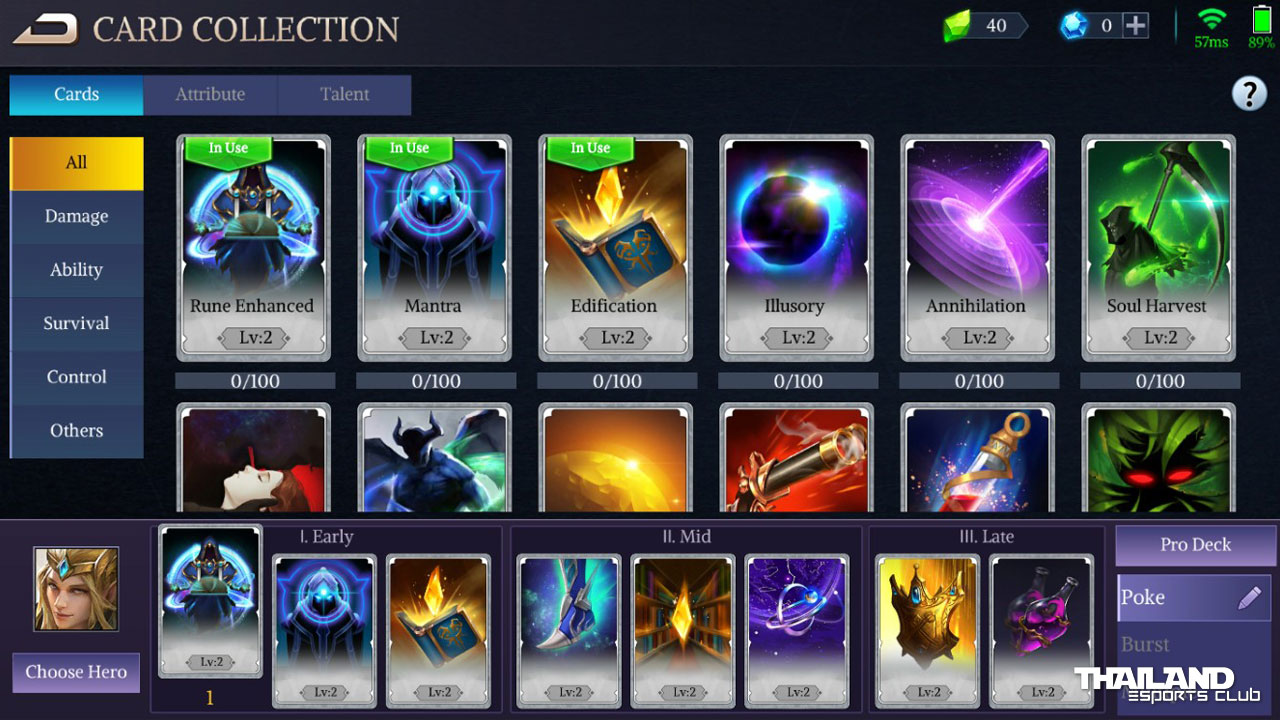Open the Annihilation card
1280x720 pixels.
(x=977, y=248)
